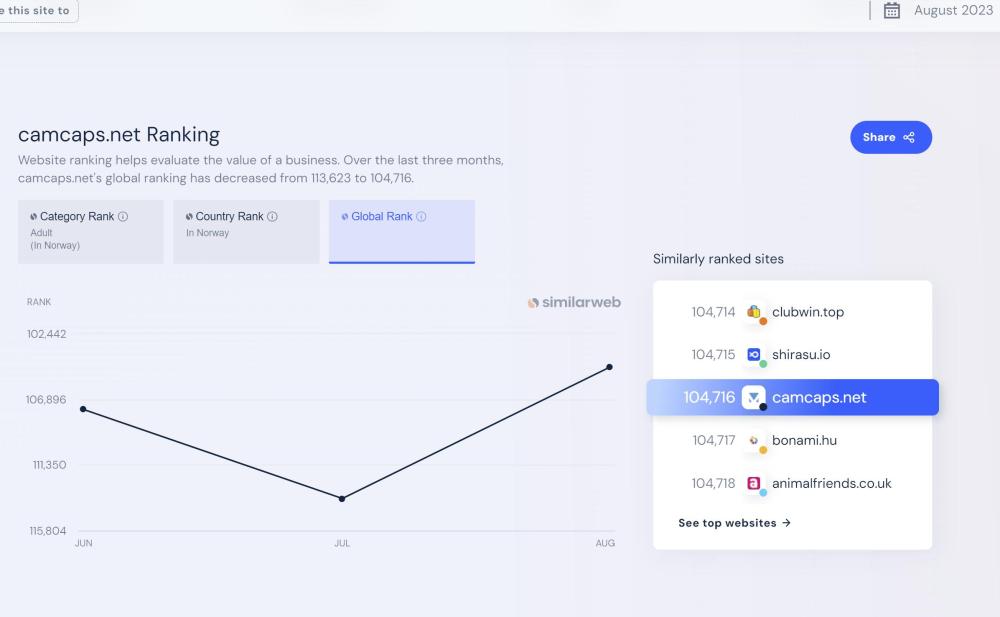Click the clubwin.top favicon

(754, 312)
